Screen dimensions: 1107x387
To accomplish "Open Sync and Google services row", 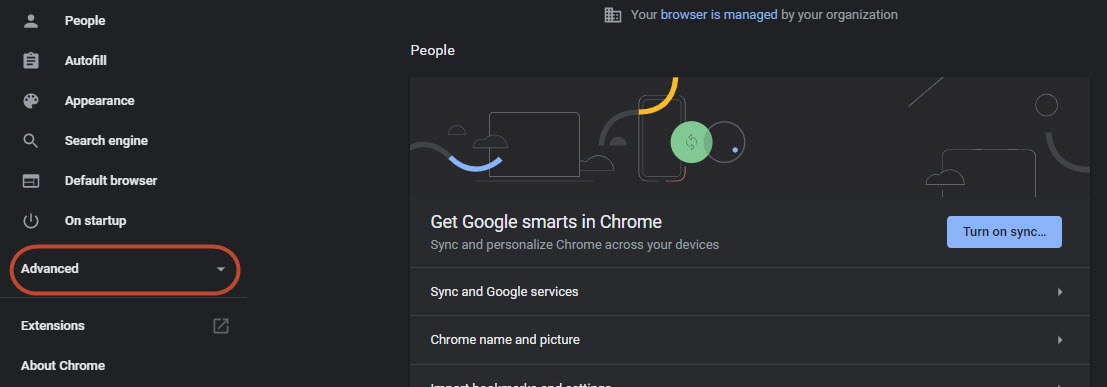I will (749, 292).
